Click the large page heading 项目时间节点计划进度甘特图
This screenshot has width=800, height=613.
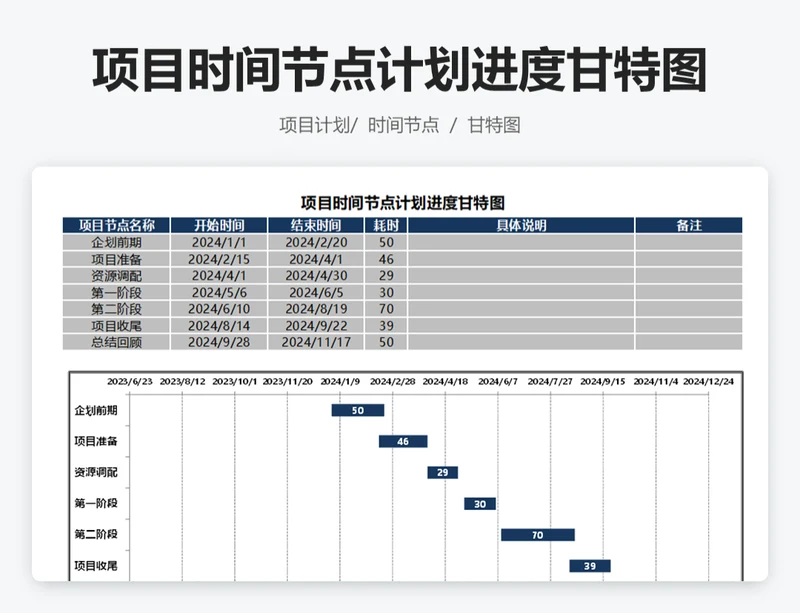399,70
